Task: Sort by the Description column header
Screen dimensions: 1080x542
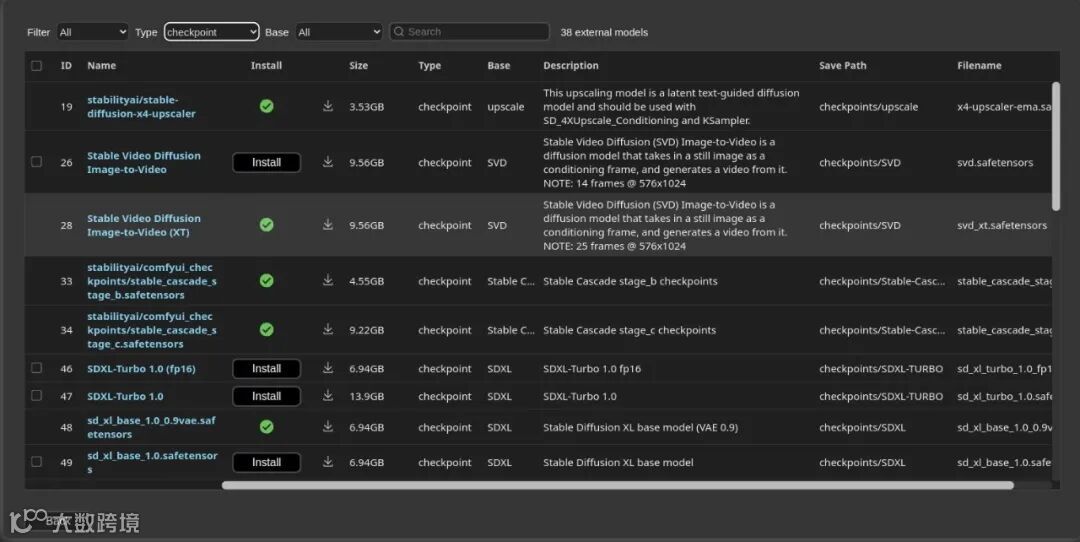Action: [x=570, y=65]
